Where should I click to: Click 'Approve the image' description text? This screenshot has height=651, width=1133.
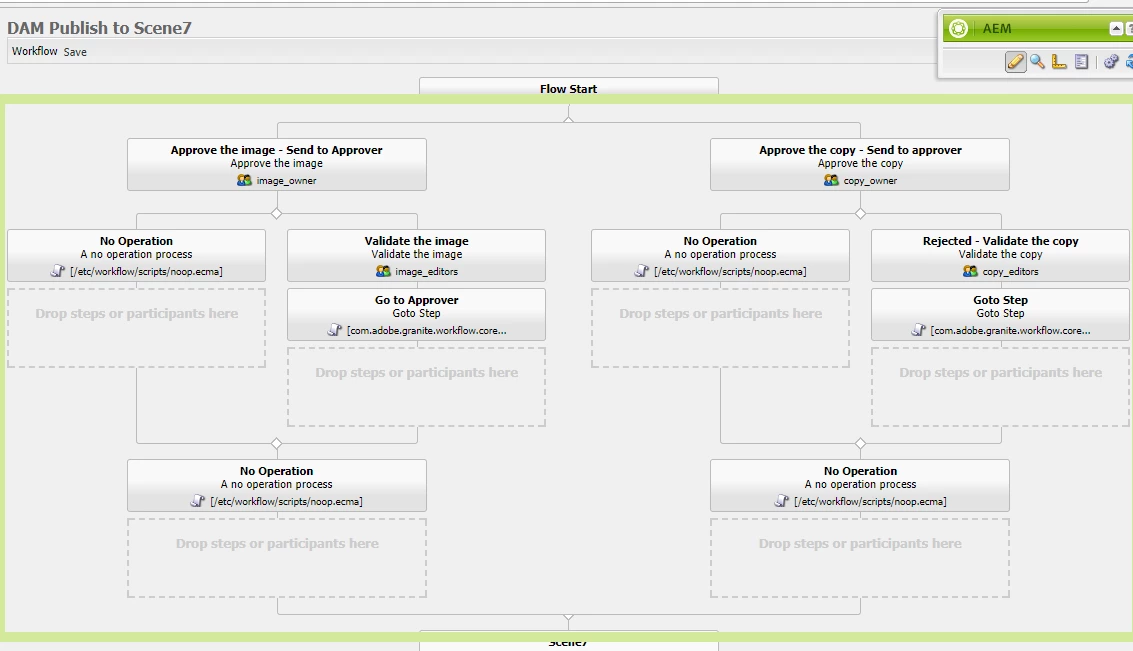point(277,163)
